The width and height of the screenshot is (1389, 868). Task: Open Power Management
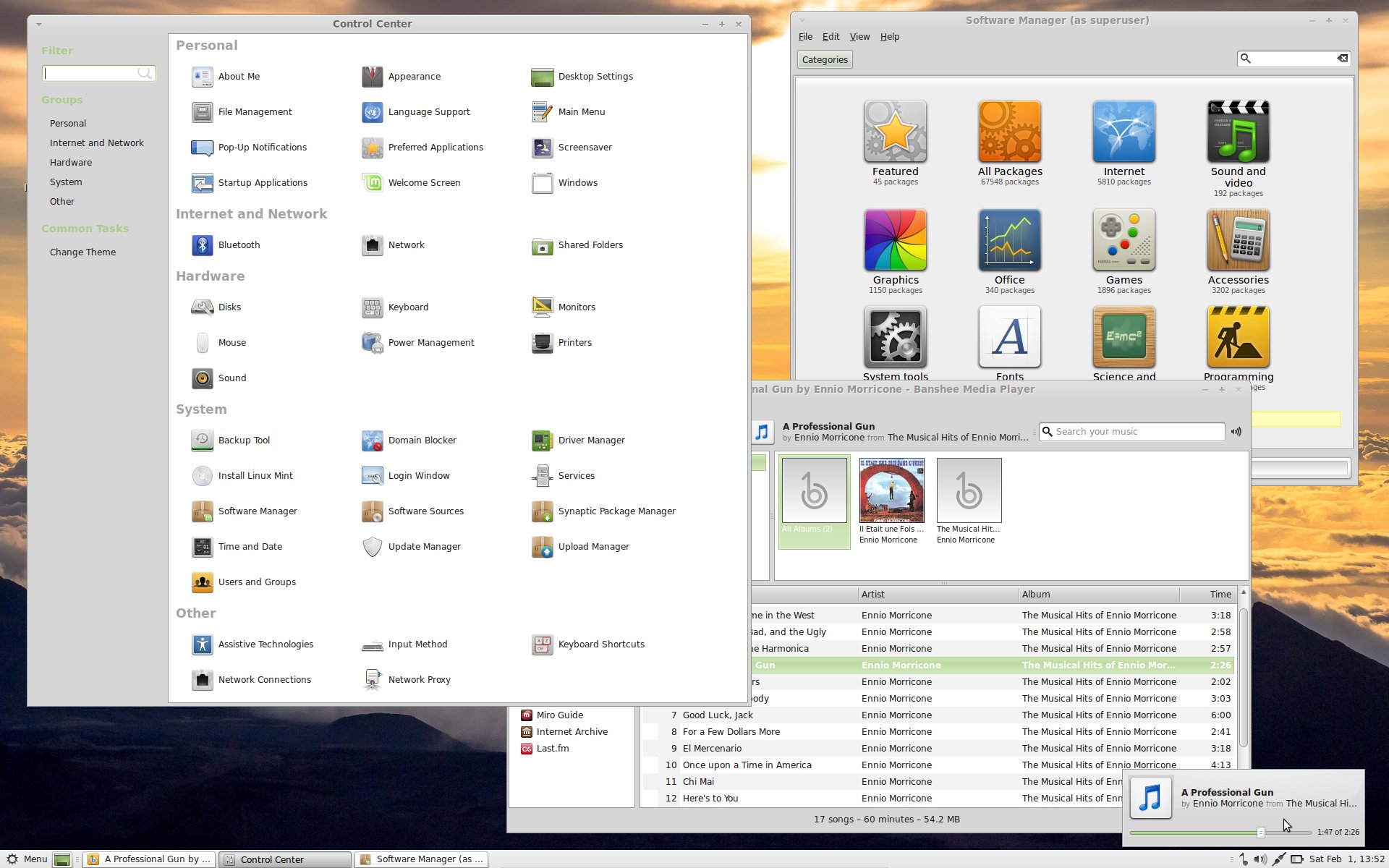pos(418,342)
